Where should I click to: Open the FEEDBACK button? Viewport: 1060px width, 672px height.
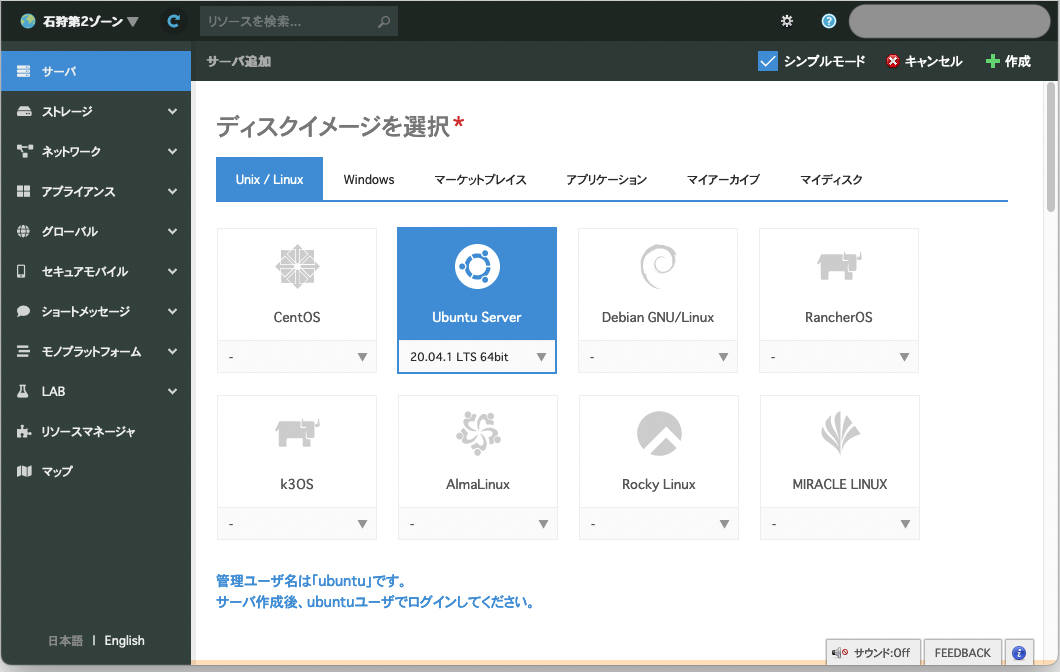click(x=963, y=652)
